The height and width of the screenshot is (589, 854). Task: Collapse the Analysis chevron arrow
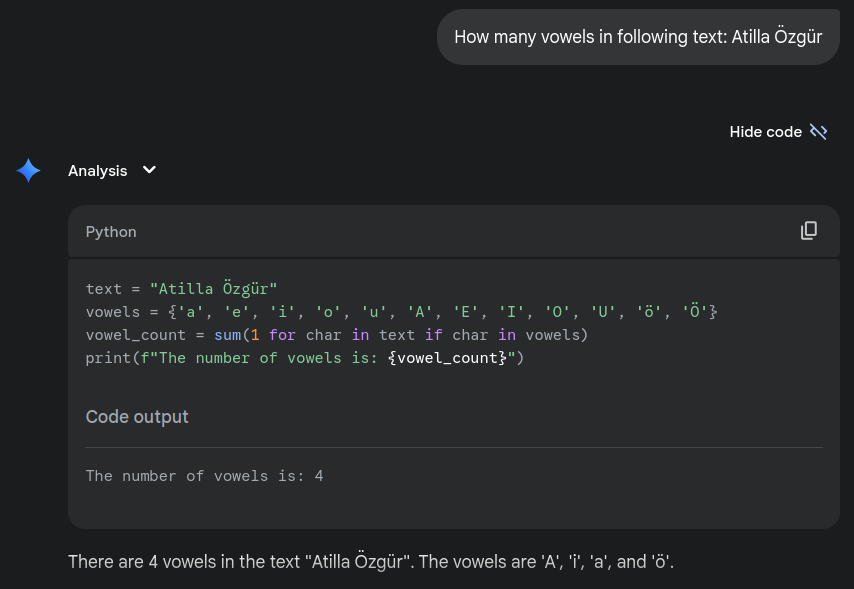(x=149, y=170)
